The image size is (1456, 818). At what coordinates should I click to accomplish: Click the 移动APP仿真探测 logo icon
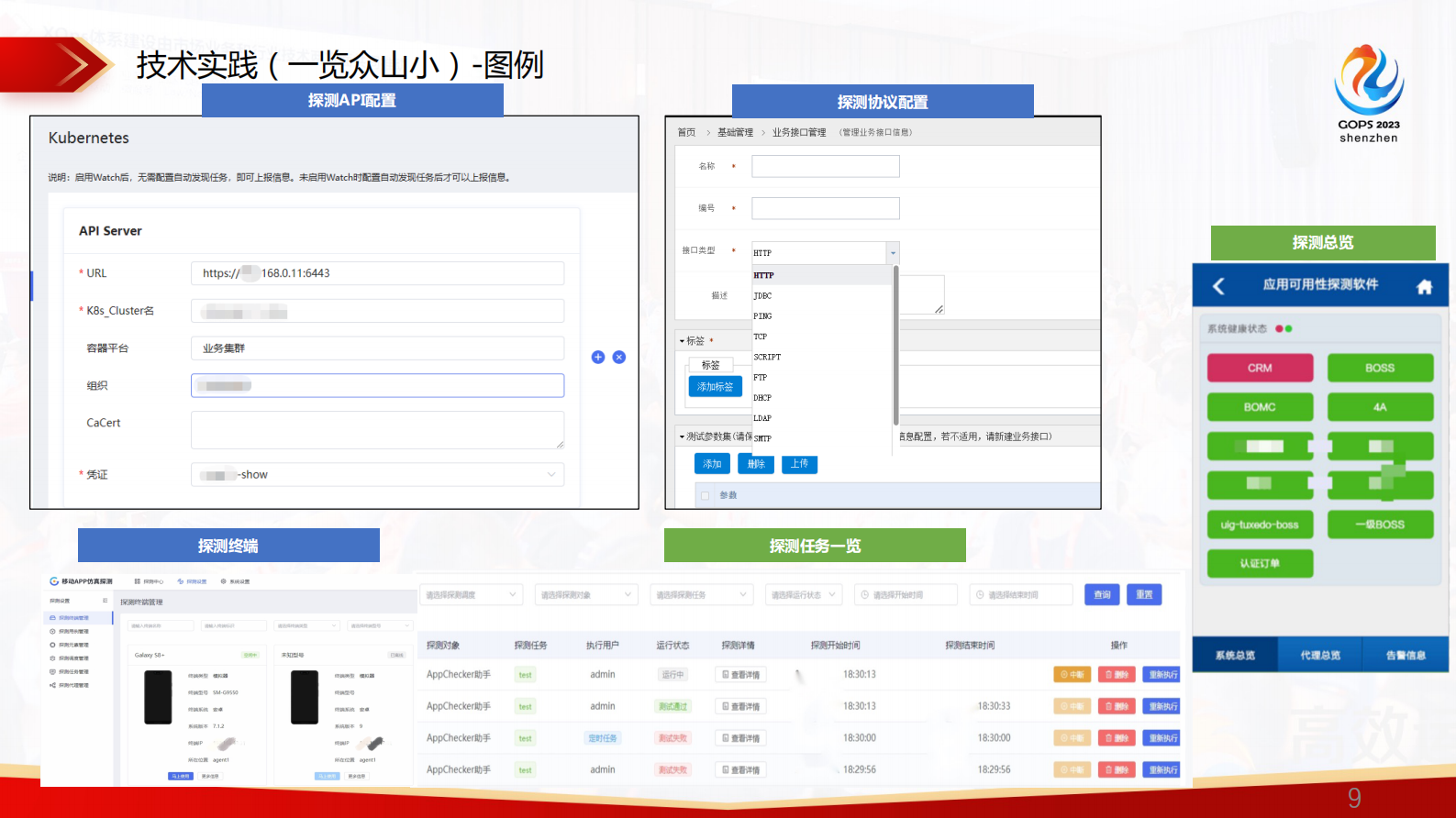click(x=54, y=581)
